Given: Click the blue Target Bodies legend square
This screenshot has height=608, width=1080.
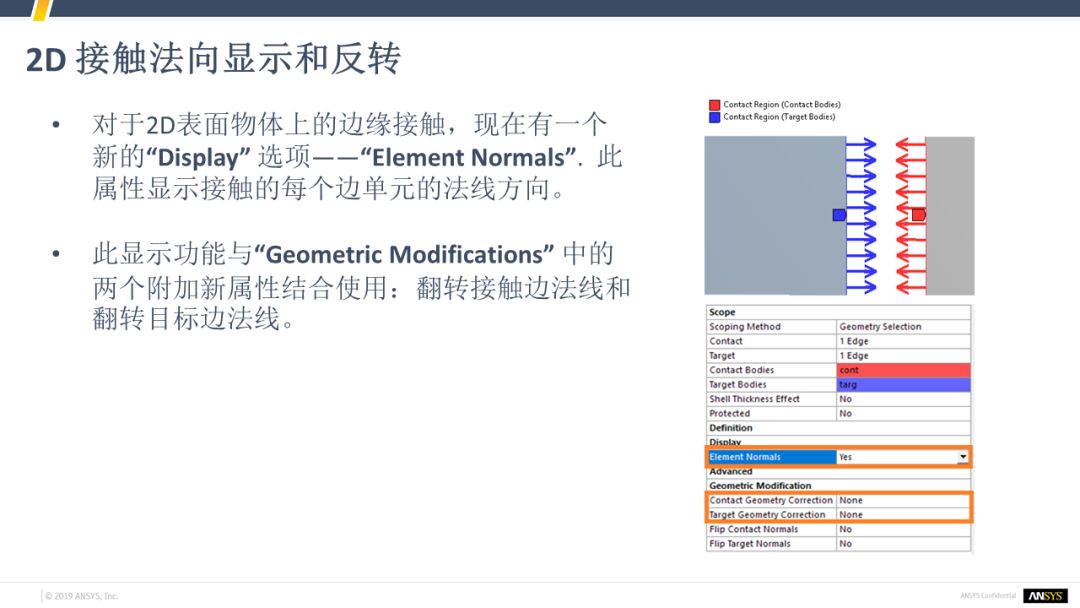Looking at the screenshot, I should coord(714,117).
